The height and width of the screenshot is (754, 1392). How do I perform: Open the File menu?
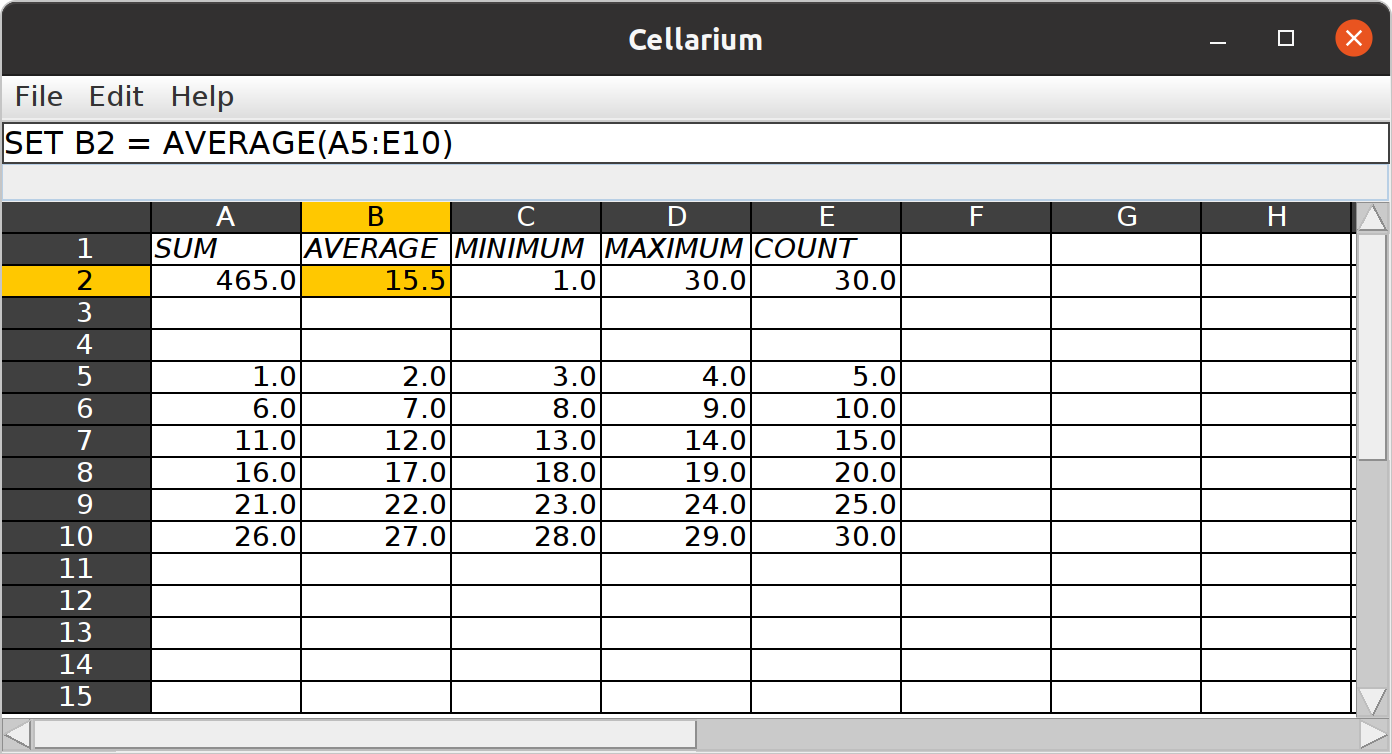[x=39, y=97]
